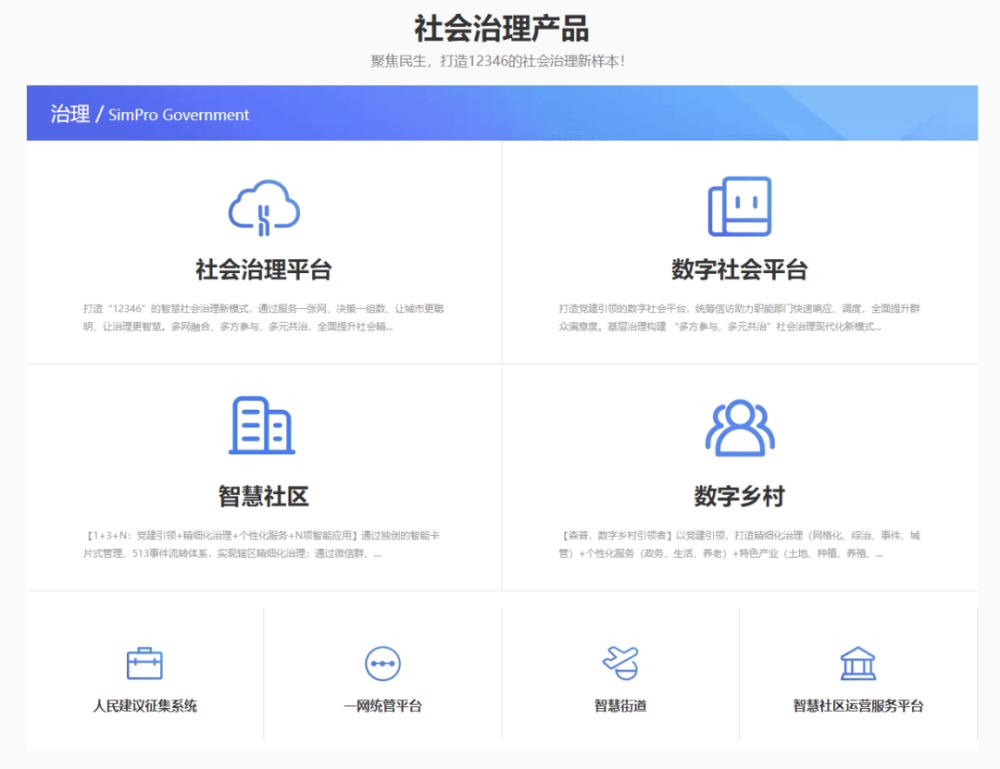
Task: Click the airplane icon above 智慧街道
Action: point(620,662)
